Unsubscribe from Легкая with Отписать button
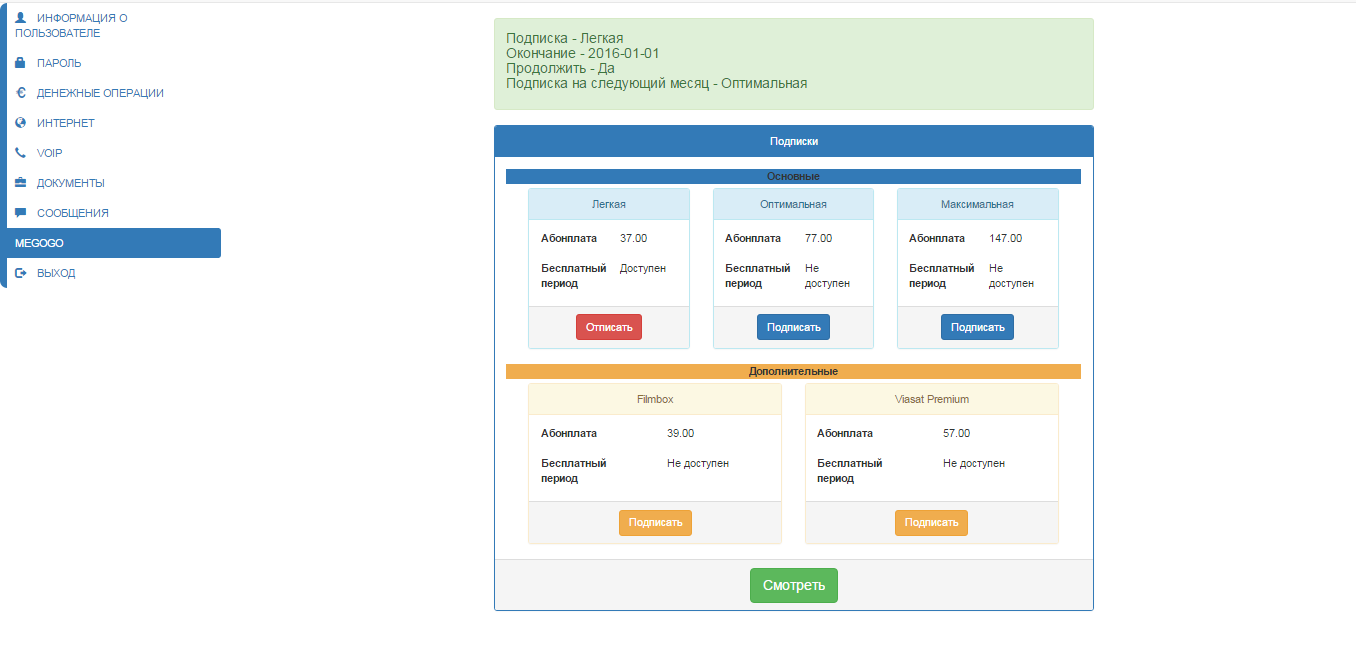The width and height of the screenshot is (1356, 654). pos(609,327)
